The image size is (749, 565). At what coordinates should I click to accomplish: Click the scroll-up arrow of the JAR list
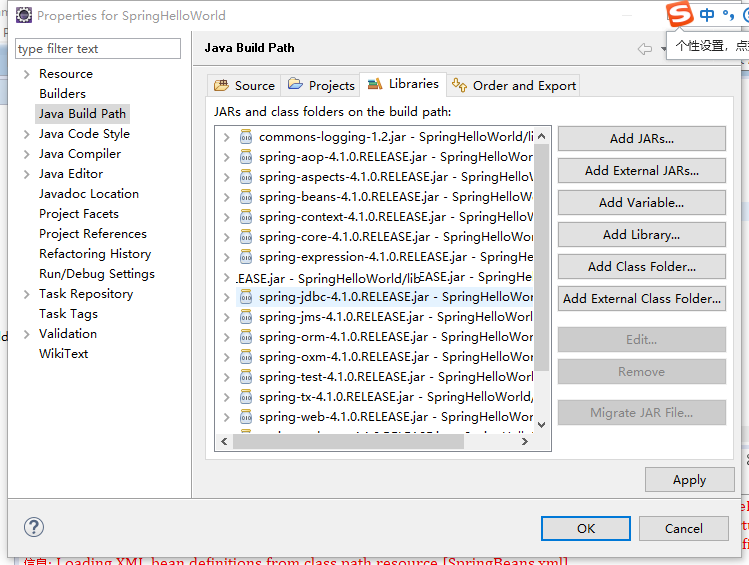click(542, 137)
